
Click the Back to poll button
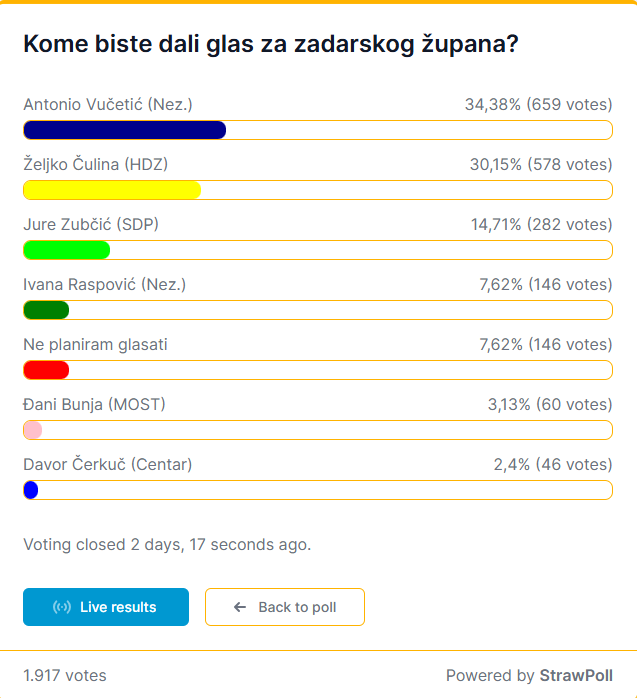(x=285, y=607)
